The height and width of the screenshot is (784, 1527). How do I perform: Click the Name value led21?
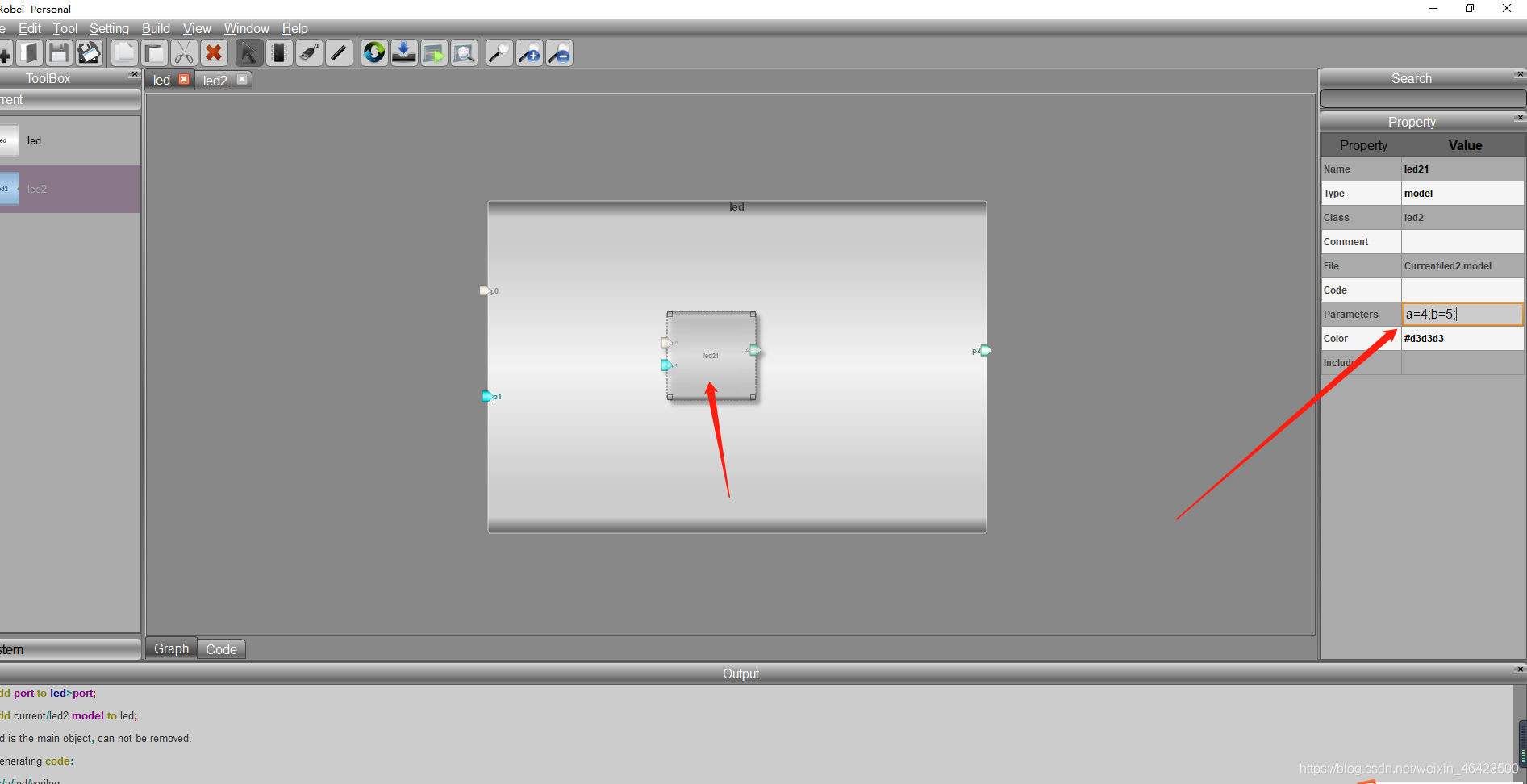pyautogui.click(x=1462, y=169)
